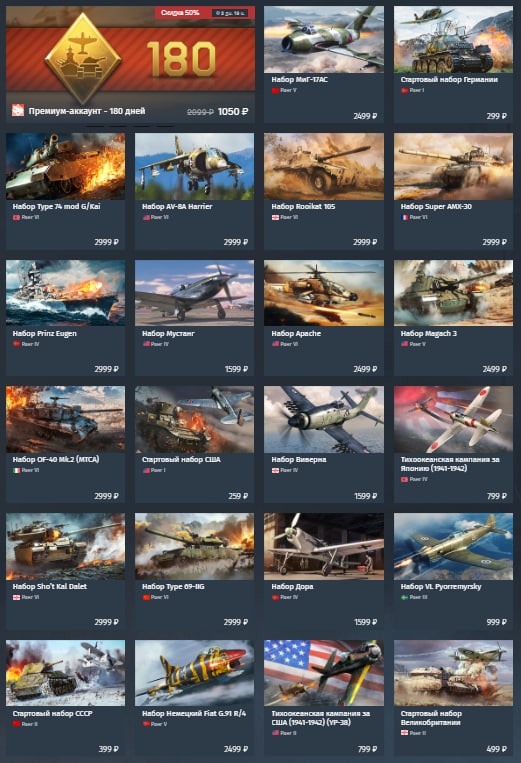Open the Type 74 mod G/Kai pack image

pyautogui.click(x=65, y=166)
